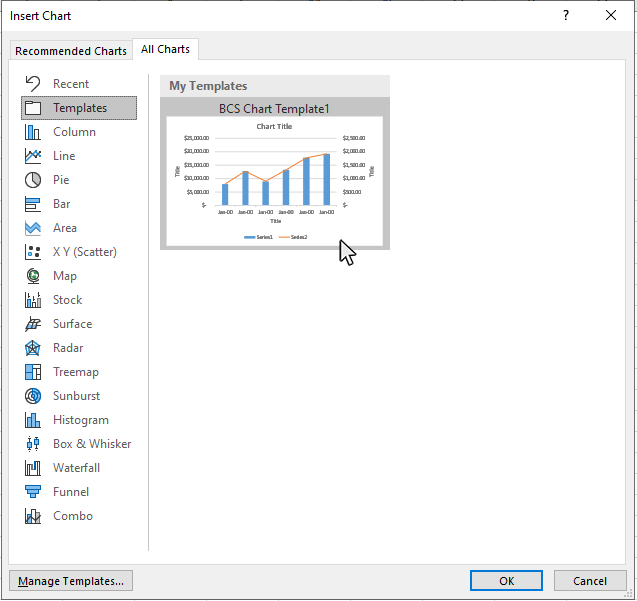Select the Histogram chart icon
Screen dimensions: 637x601
click(x=32, y=420)
